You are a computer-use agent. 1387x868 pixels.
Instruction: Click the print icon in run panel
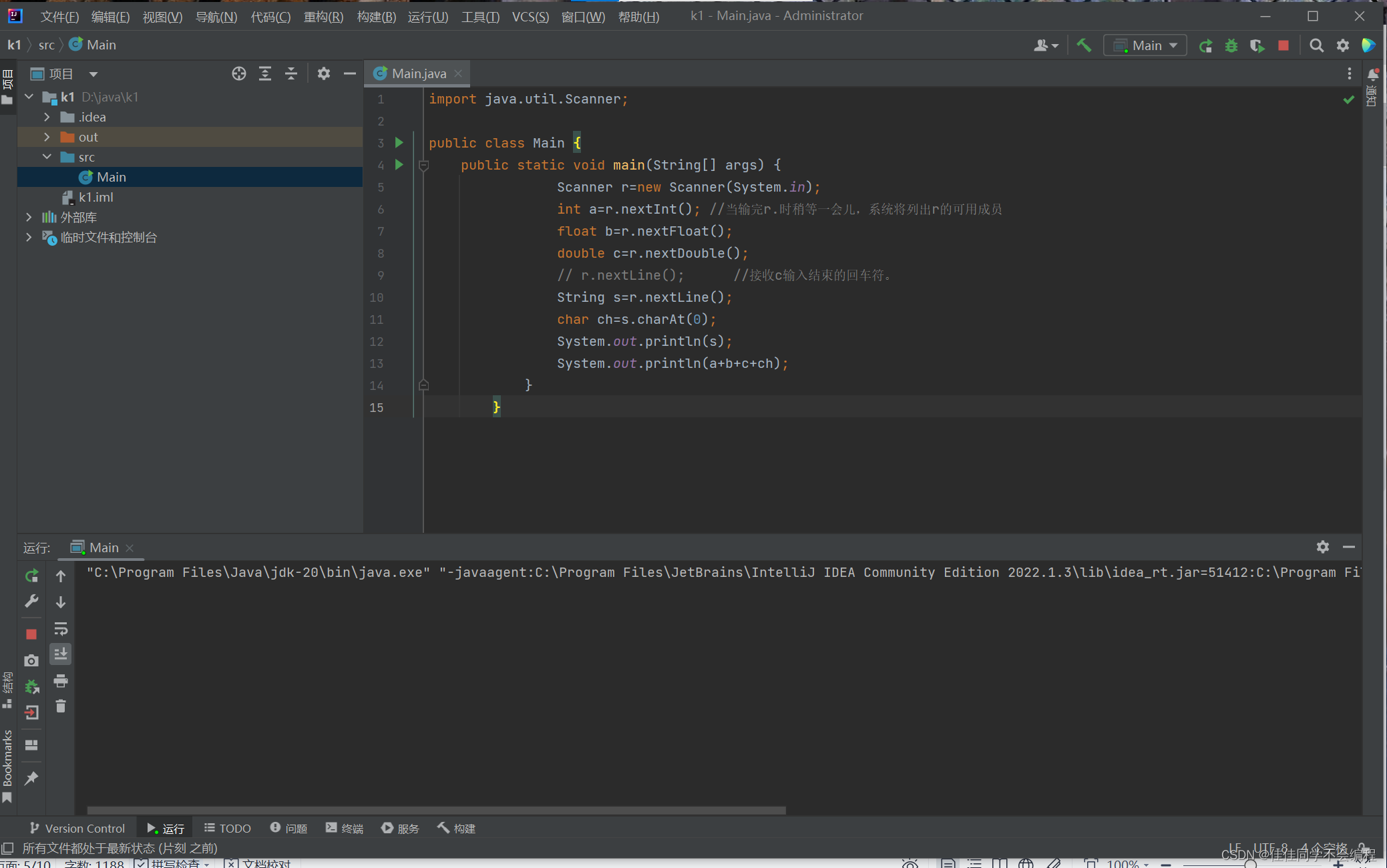[61, 681]
